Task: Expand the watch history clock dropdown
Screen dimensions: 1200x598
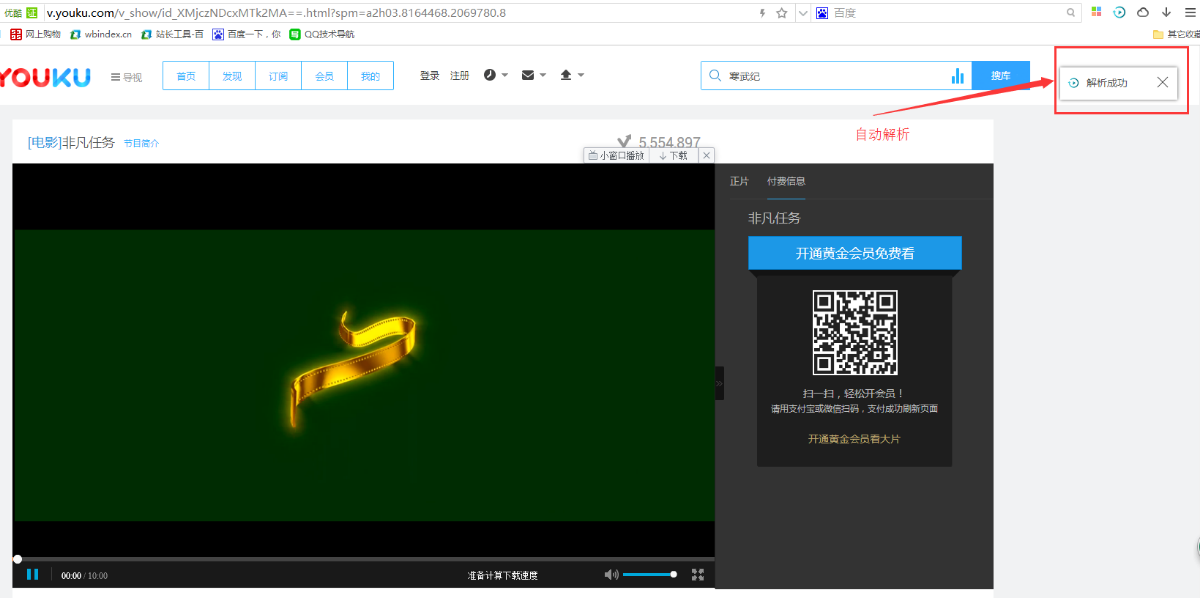Action: click(496, 75)
